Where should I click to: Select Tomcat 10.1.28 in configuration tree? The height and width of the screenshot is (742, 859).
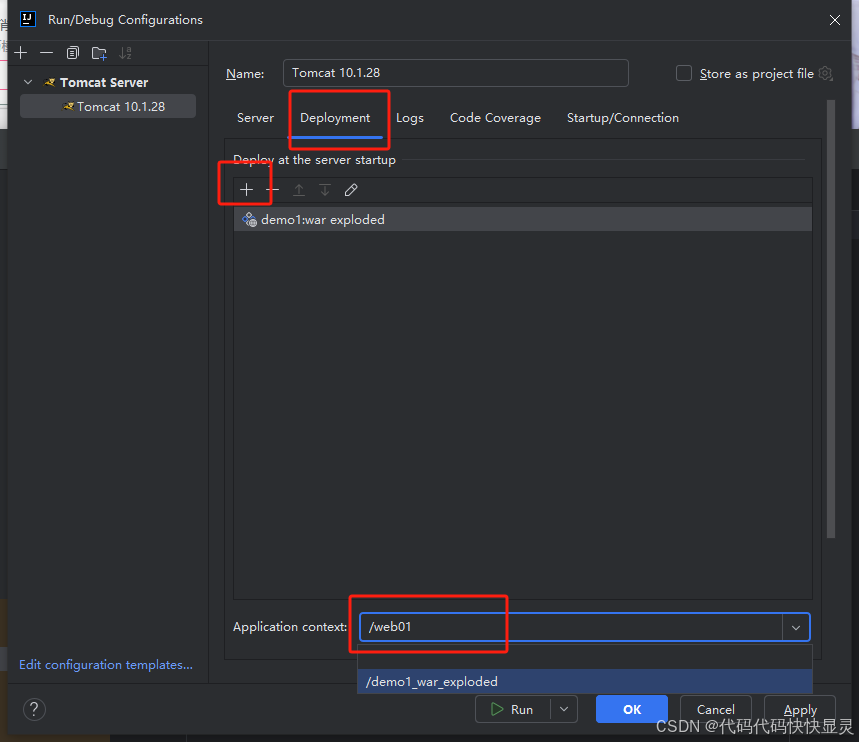108,106
